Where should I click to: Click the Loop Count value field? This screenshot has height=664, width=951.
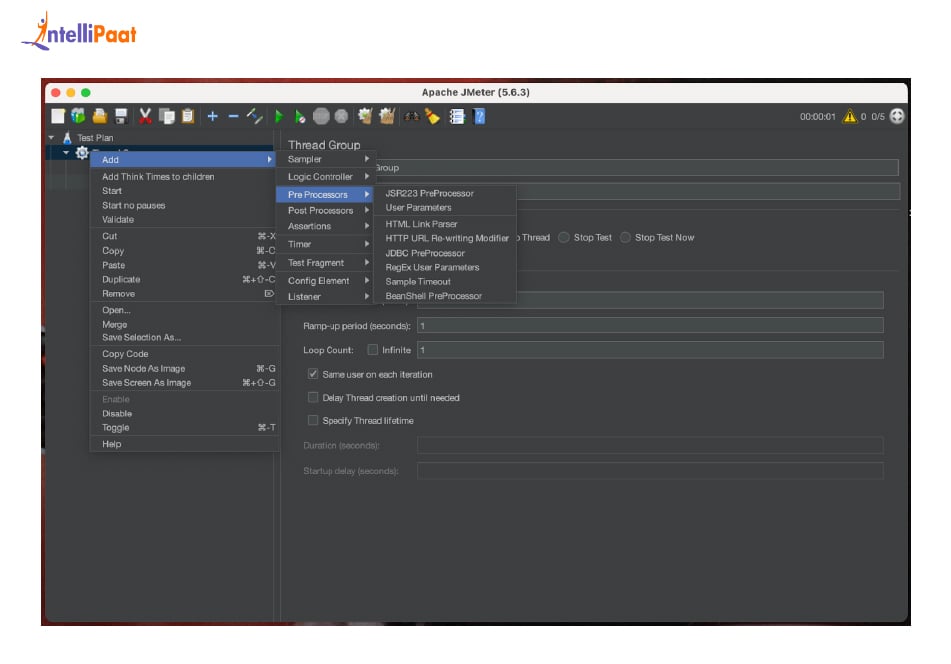(650, 350)
